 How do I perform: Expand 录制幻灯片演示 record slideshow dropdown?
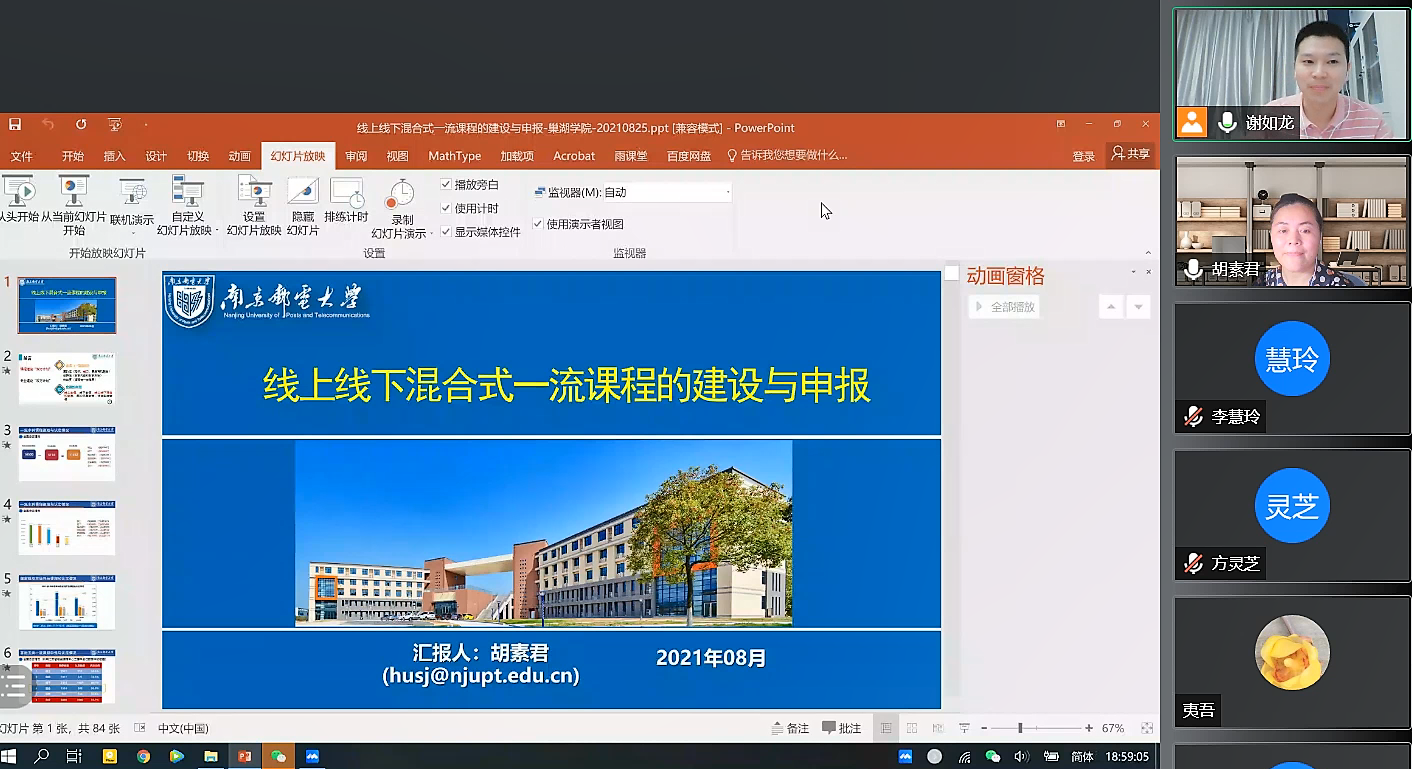(431, 234)
